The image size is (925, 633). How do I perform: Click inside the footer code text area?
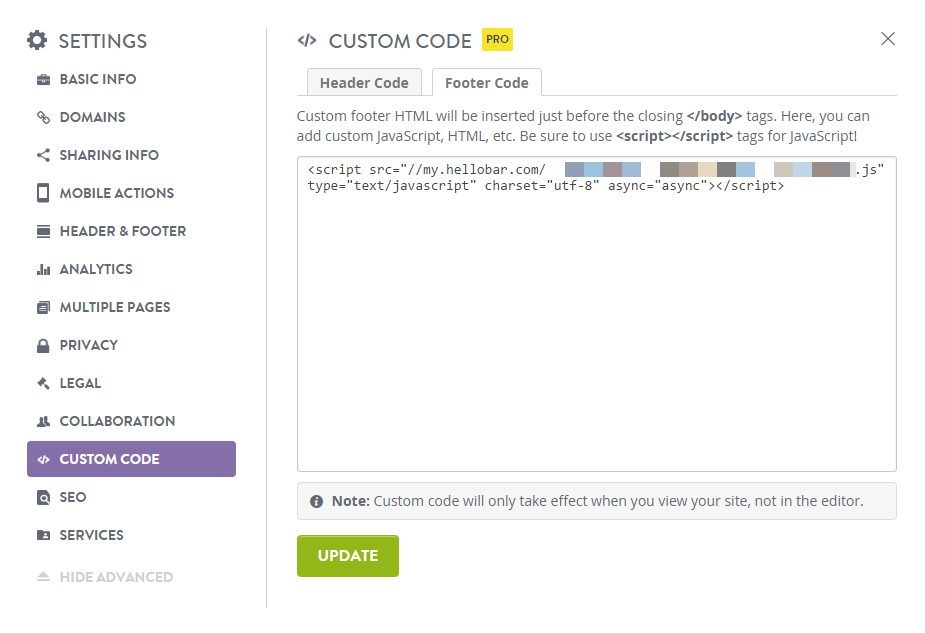[x=596, y=314]
